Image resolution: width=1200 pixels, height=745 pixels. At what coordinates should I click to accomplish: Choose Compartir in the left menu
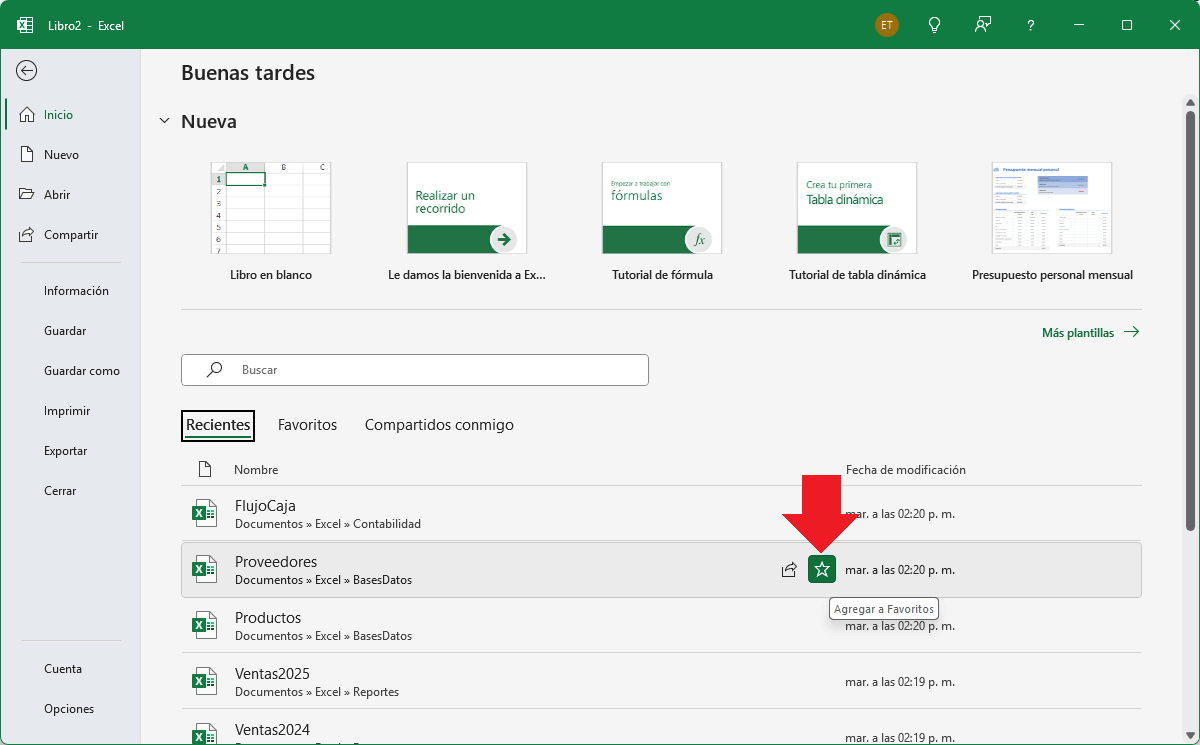(70, 235)
